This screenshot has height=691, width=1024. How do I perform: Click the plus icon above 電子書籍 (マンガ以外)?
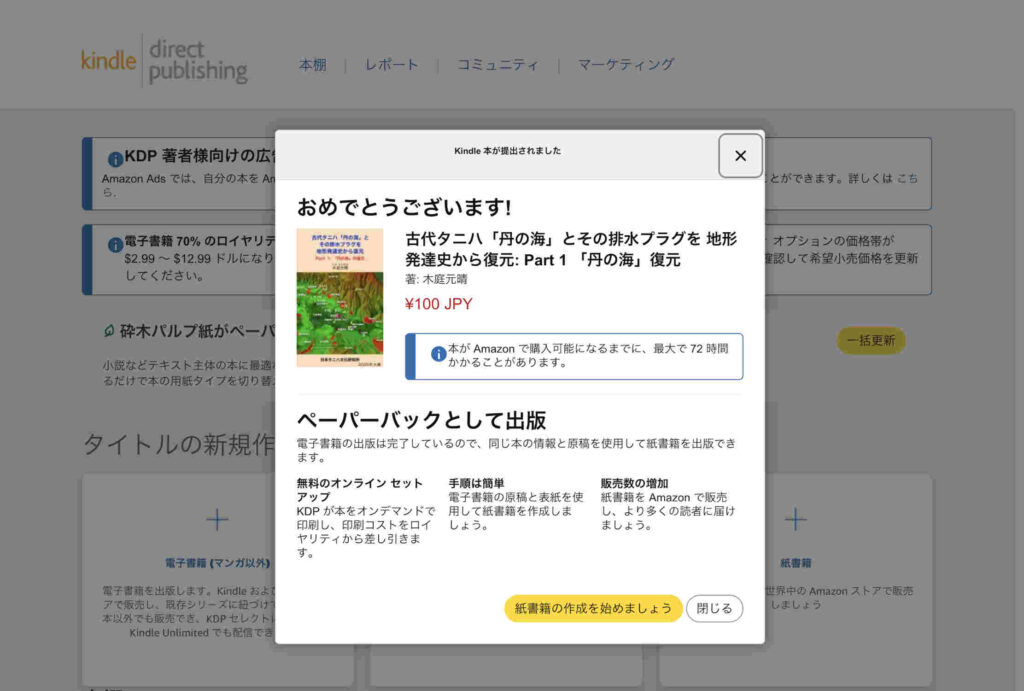[x=217, y=520]
